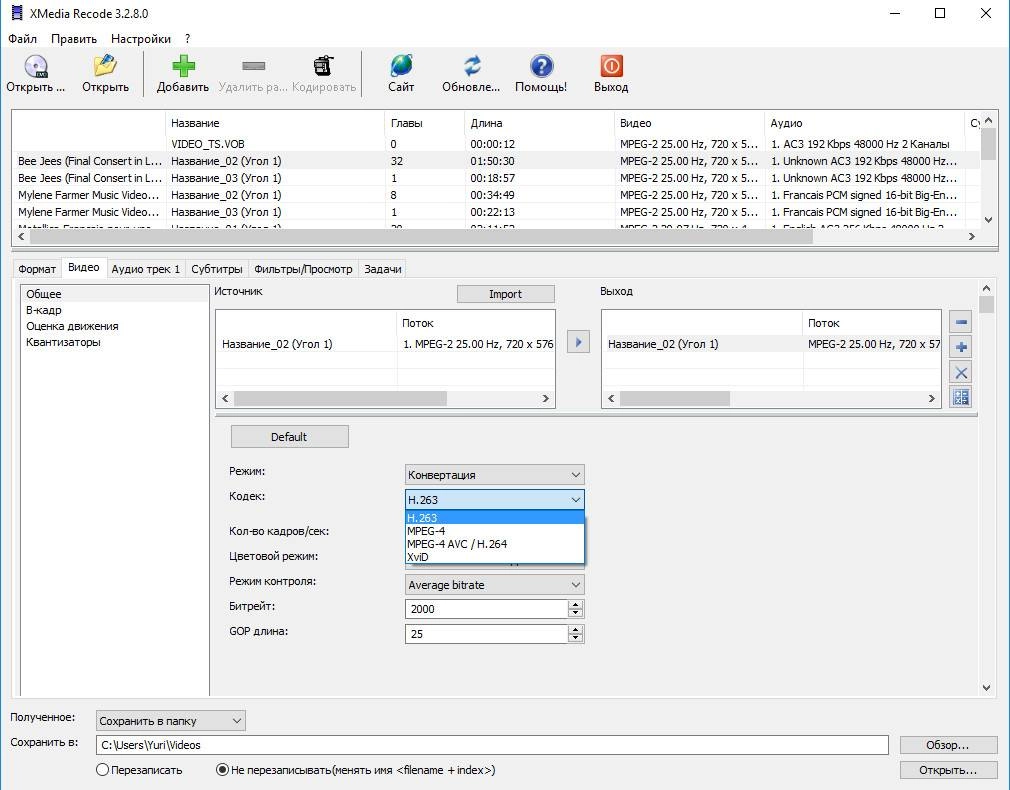
Task: Switch to the Аудио трек 1 tab
Action: (146, 269)
